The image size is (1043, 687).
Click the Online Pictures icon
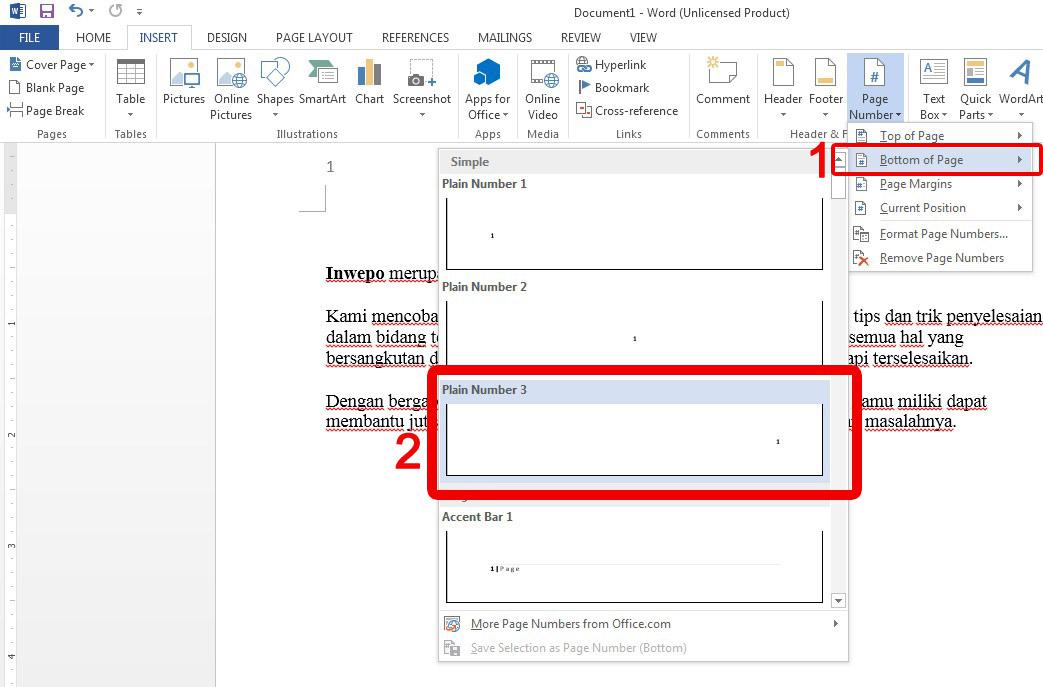(231, 89)
